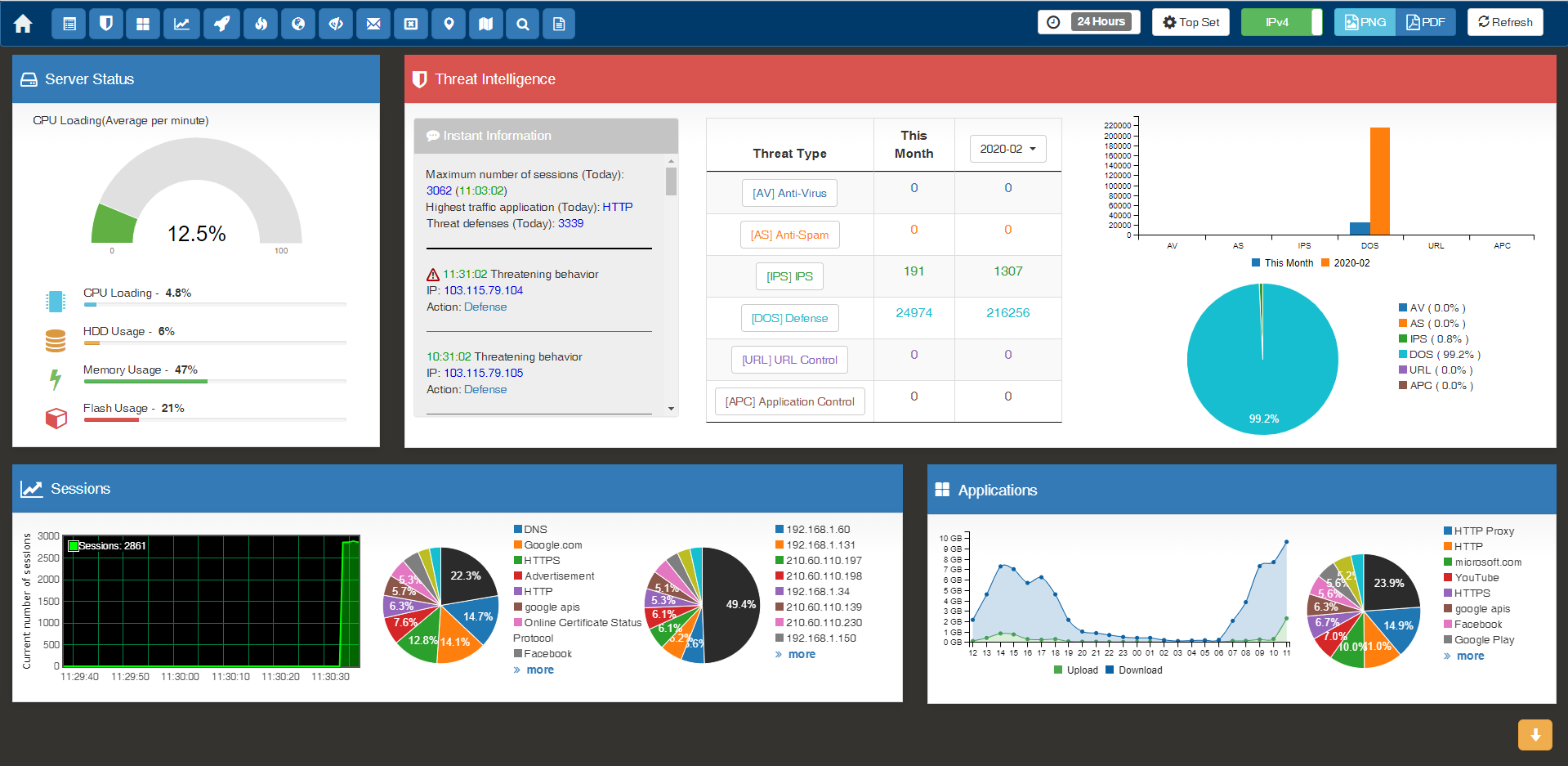
Task: Click the magnifier search toolbar icon
Action: pyautogui.click(x=523, y=24)
